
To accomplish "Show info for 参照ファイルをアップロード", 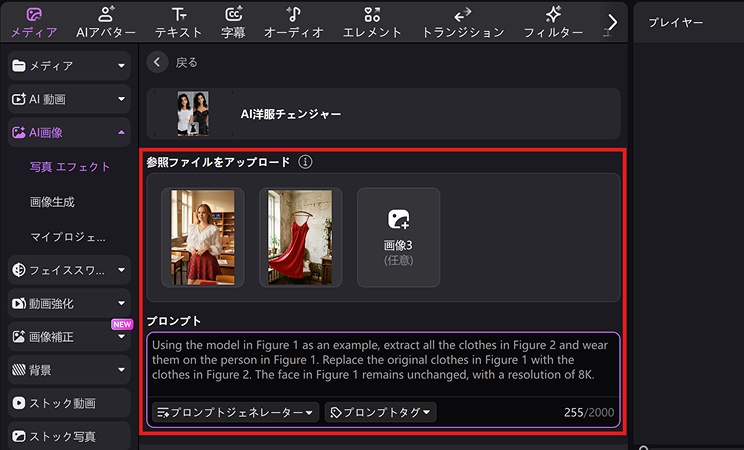I will [x=305, y=162].
